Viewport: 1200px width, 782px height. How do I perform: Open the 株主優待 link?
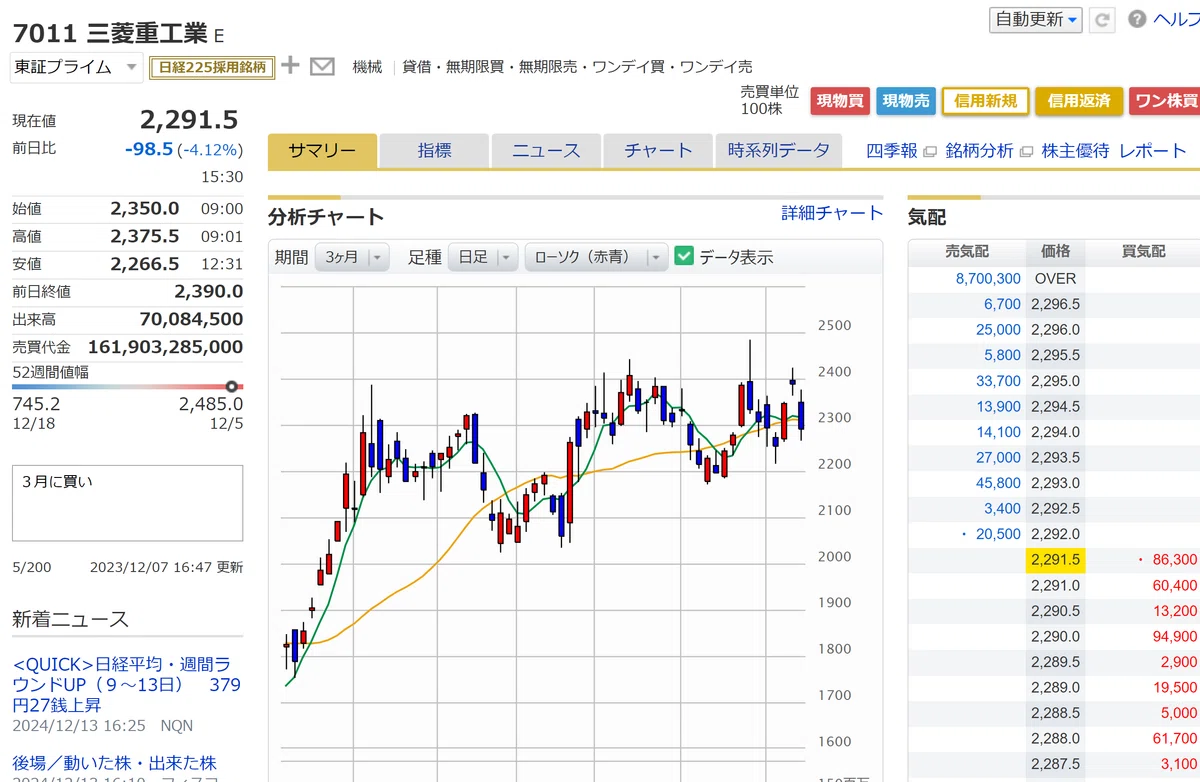(1075, 151)
